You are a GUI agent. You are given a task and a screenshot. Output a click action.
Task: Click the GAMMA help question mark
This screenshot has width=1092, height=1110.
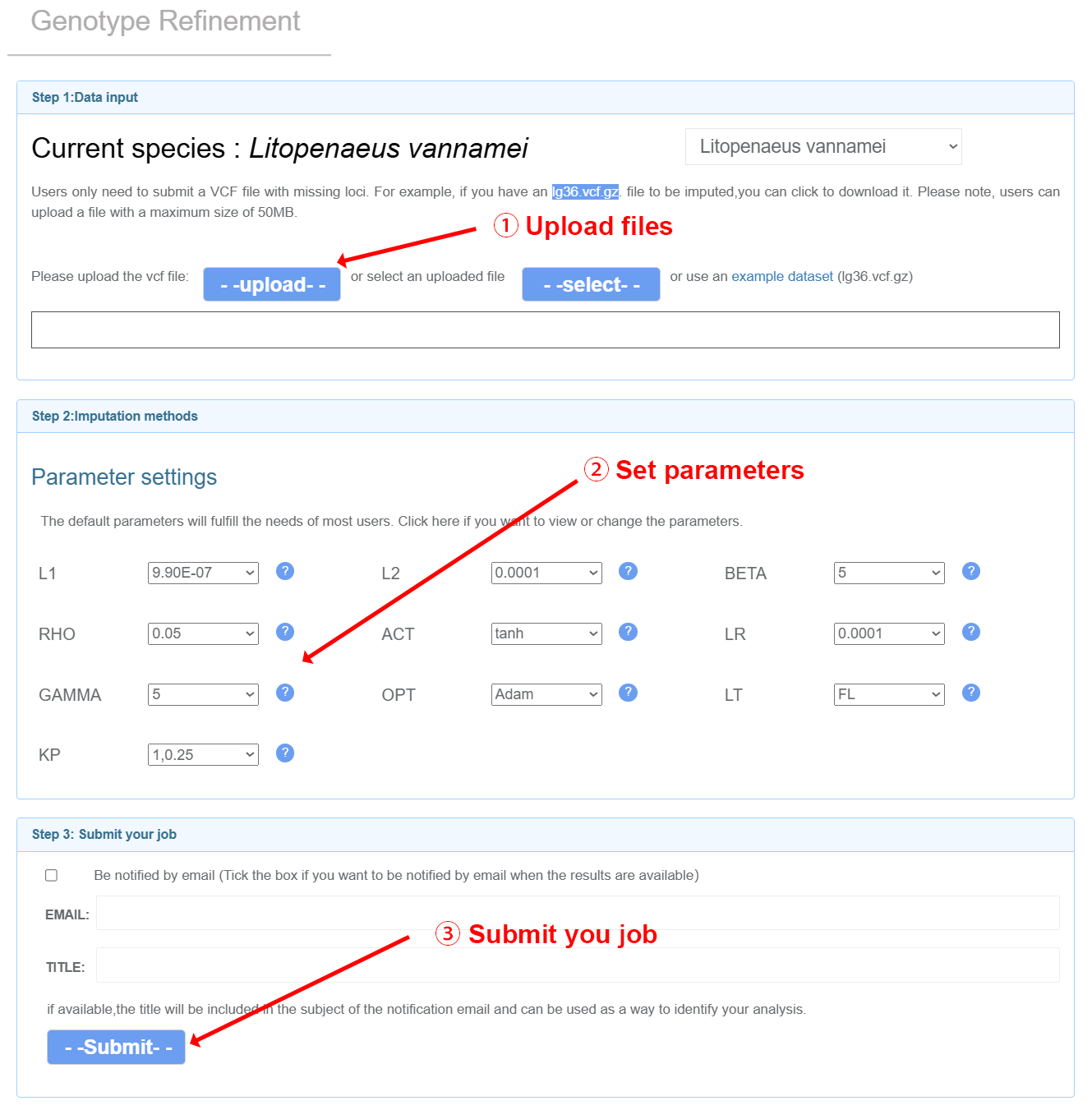285,693
